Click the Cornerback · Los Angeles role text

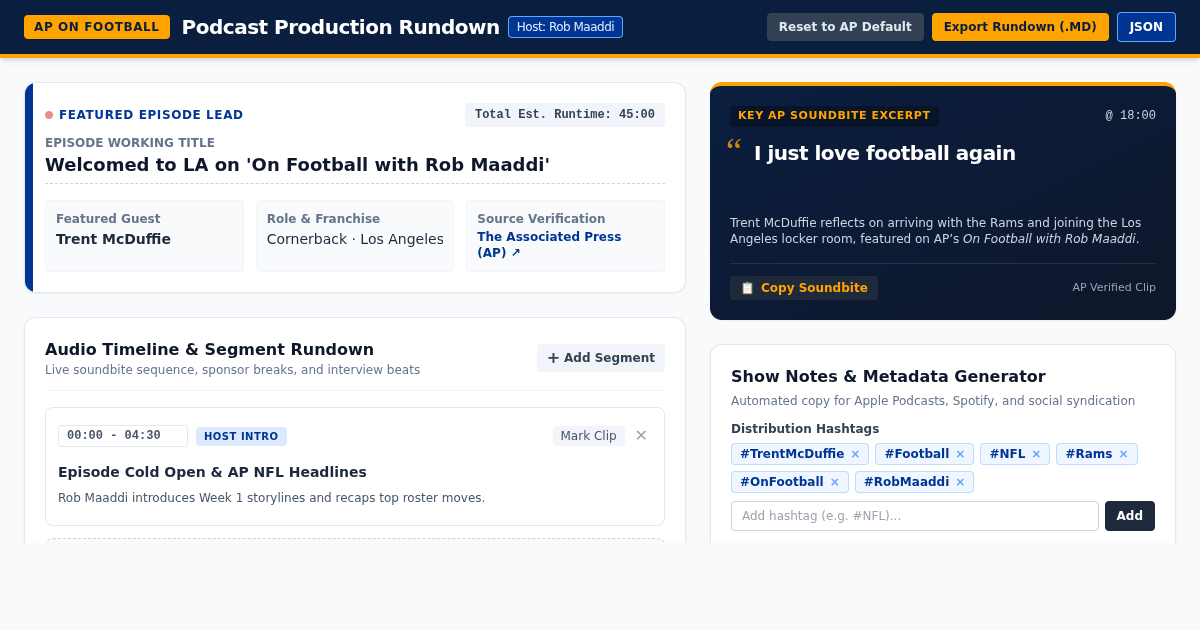click(355, 239)
